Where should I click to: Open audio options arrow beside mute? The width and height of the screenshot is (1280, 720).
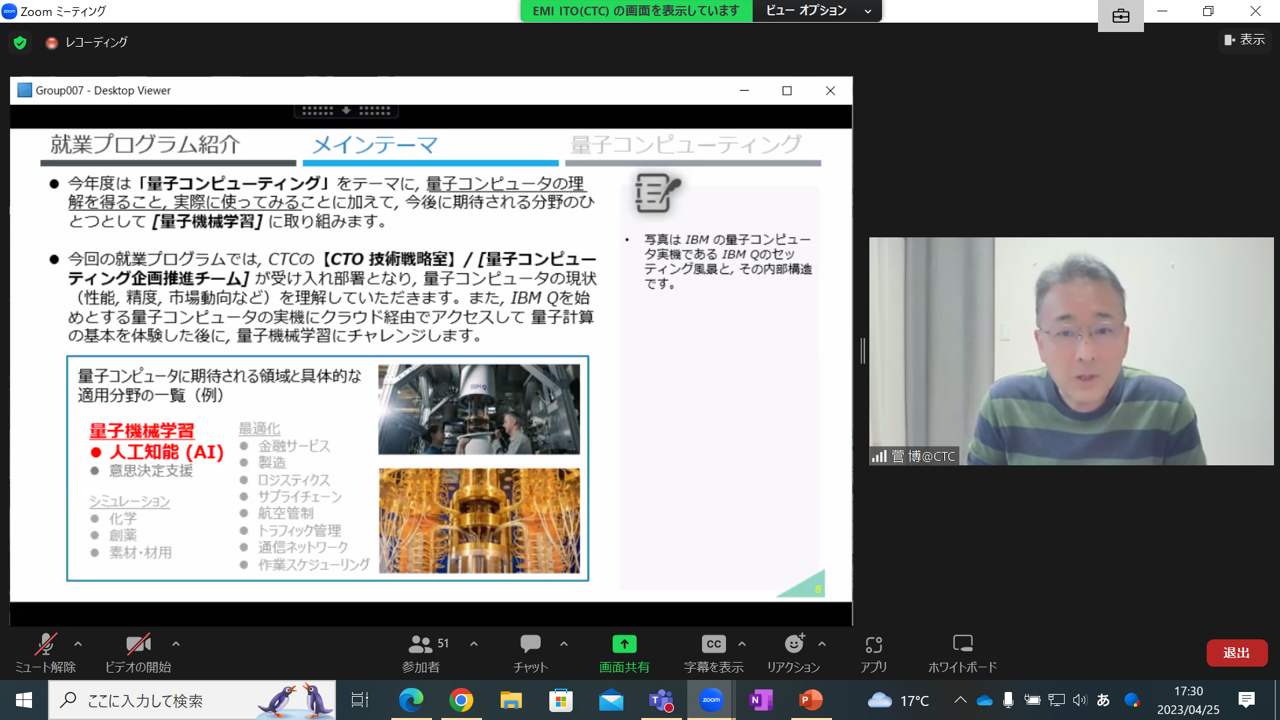click(78, 644)
